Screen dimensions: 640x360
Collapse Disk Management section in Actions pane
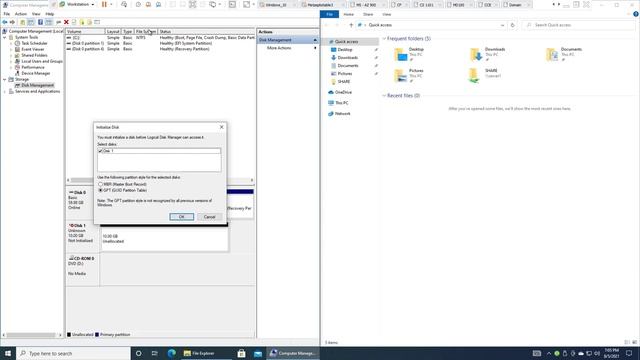315,40
